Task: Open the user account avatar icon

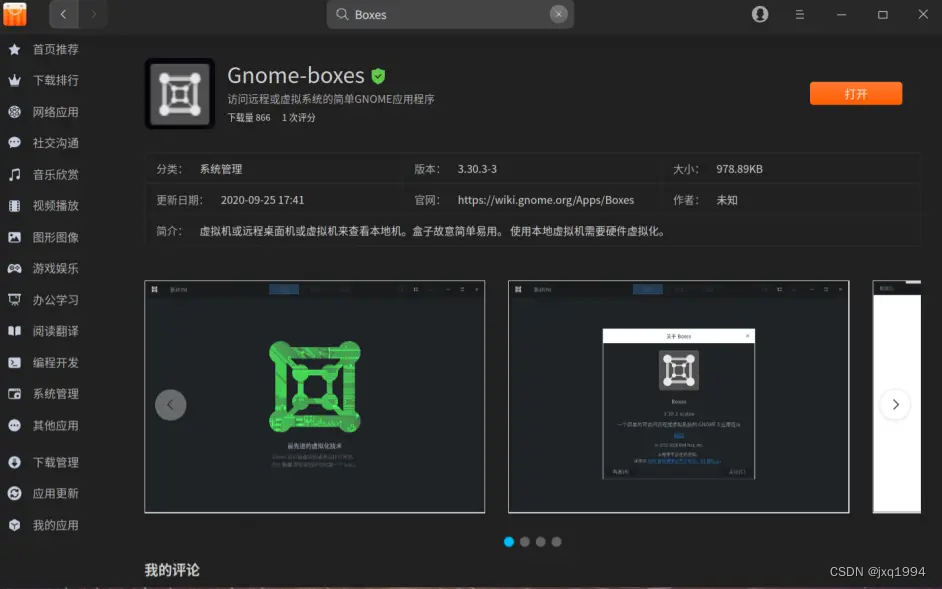Action: point(760,14)
